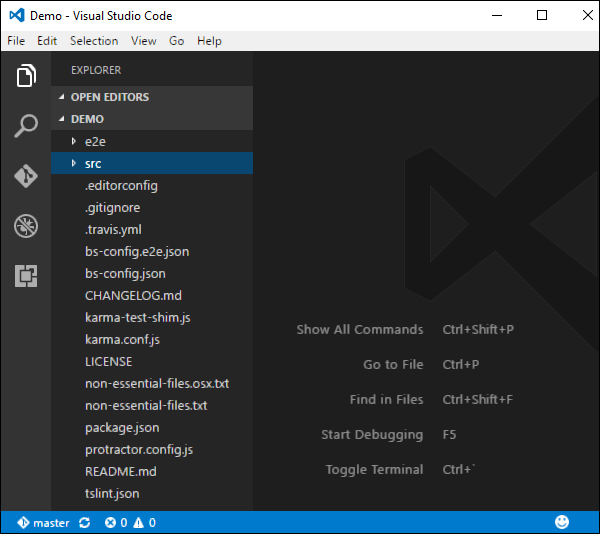Open the Help menu
Image resolution: width=600 pixels, height=534 pixels.
coord(209,41)
